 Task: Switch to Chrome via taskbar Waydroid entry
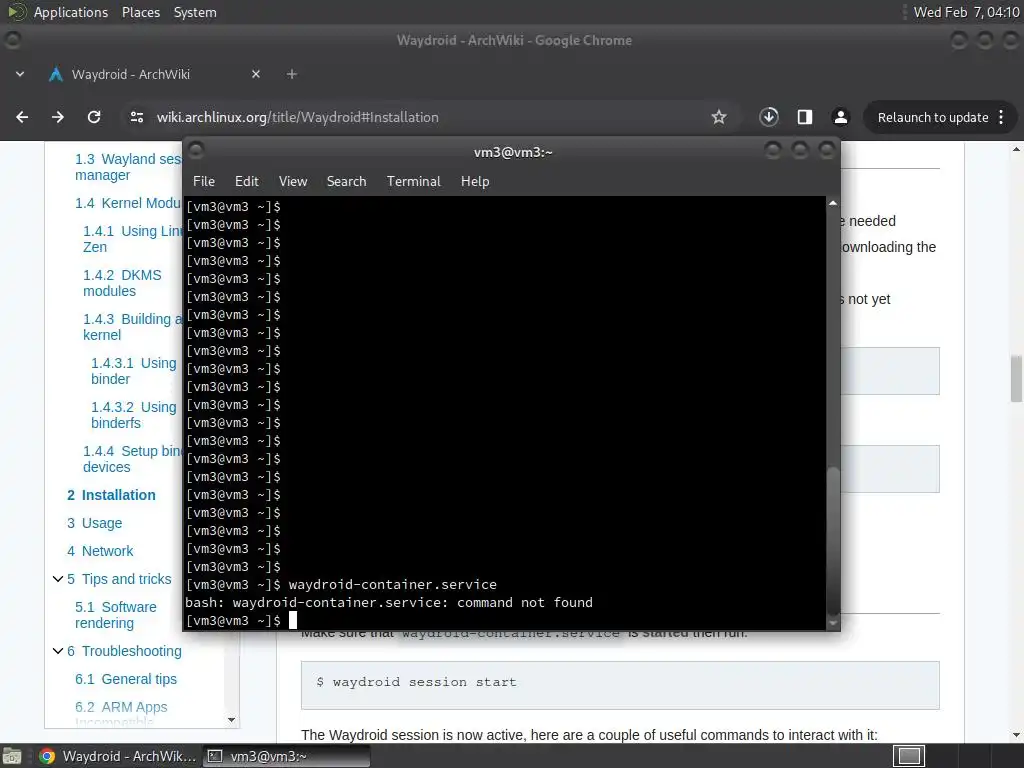pyautogui.click(x=118, y=756)
